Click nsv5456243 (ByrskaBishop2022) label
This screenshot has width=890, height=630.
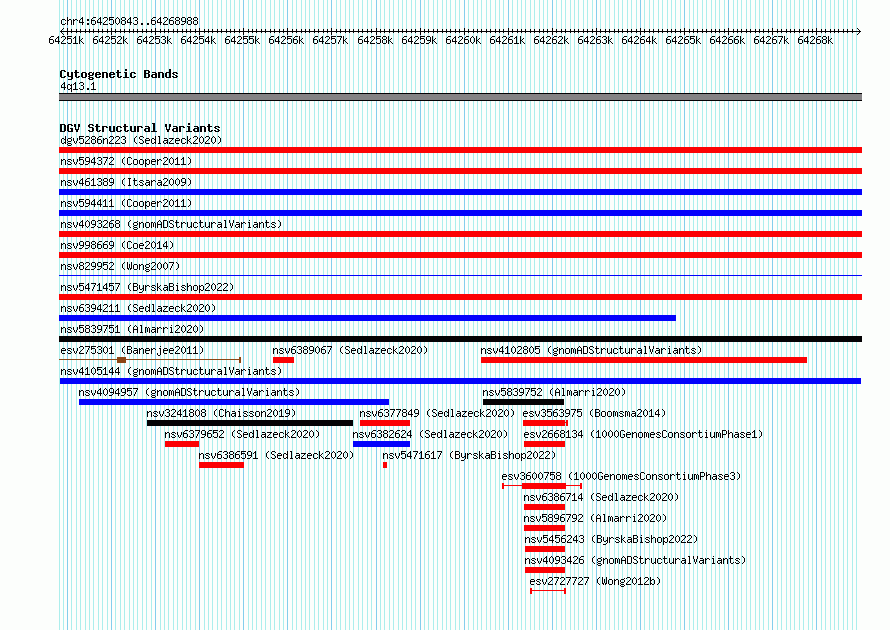click(x=611, y=539)
